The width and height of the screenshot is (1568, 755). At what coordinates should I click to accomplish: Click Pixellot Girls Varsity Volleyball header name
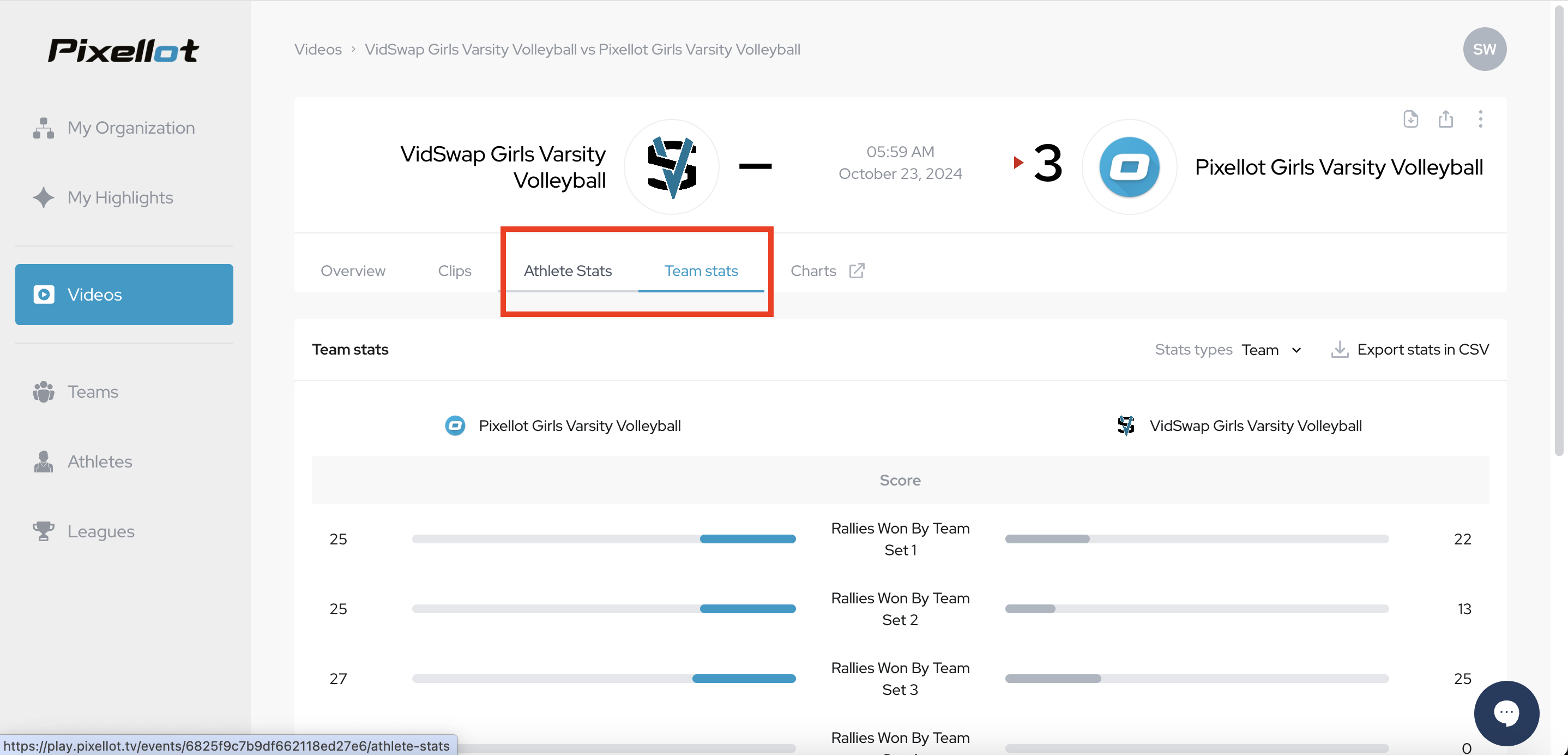(1338, 167)
